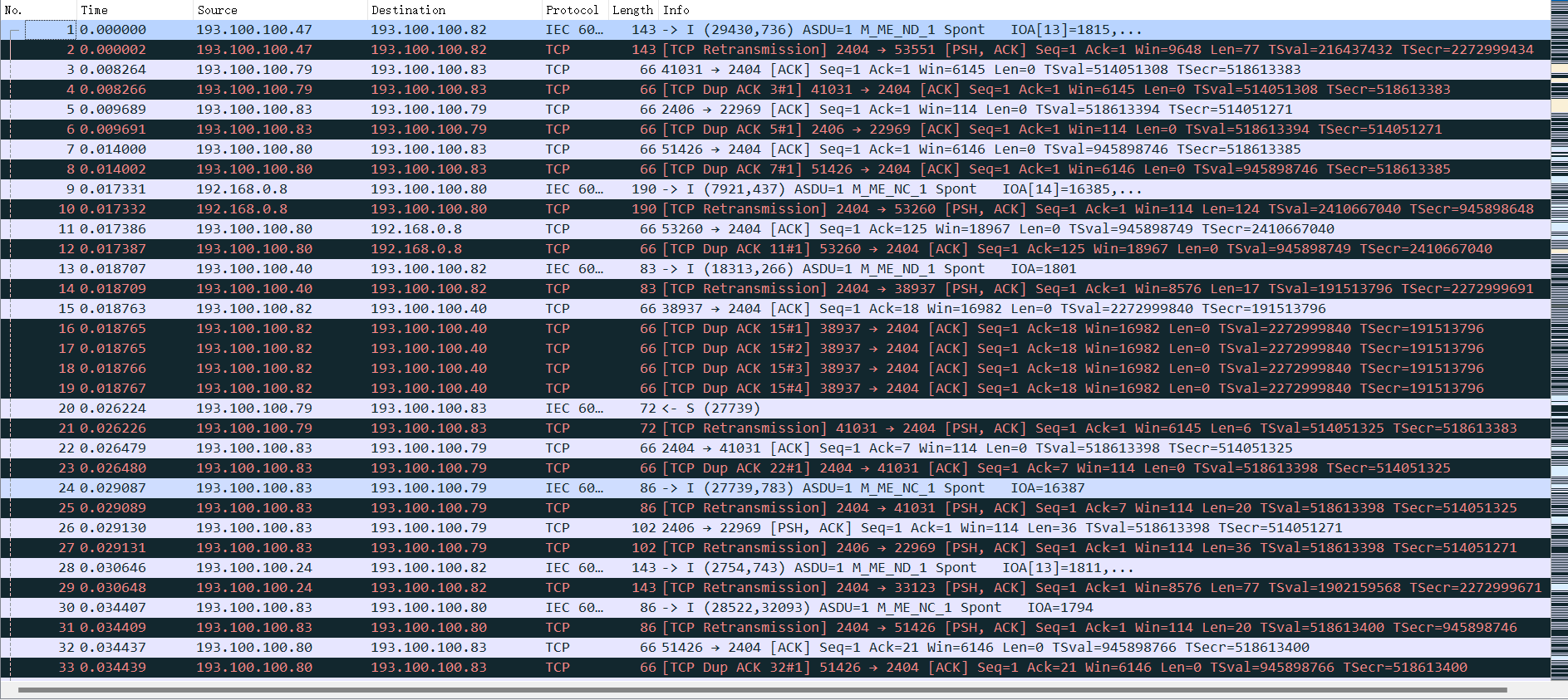The width and height of the screenshot is (1568, 700).
Task: Select packet 29 TCP Retransmission to 33123
Action: pos(775,588)
